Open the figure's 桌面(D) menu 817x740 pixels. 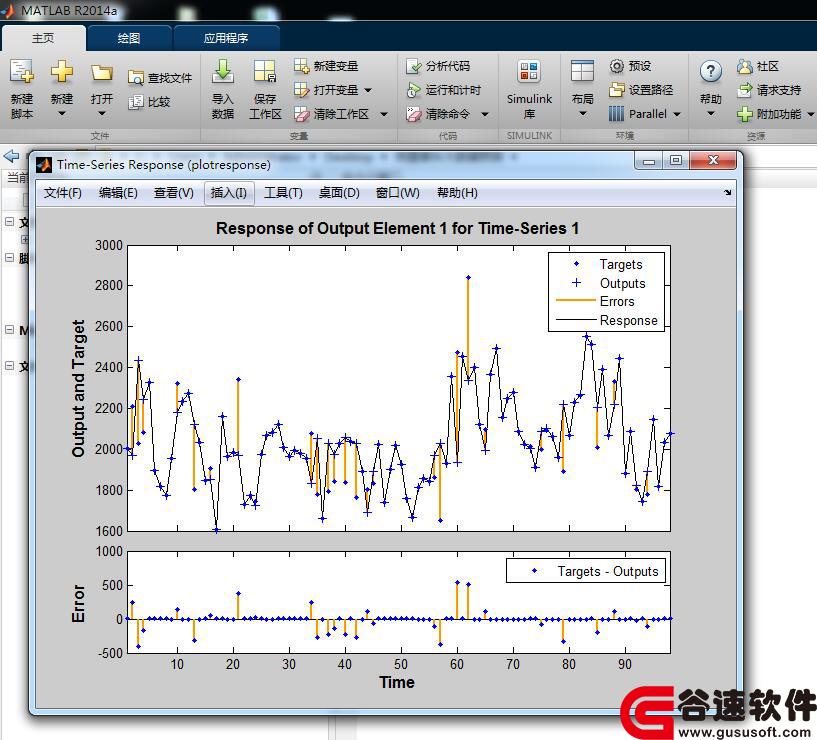point(339,193)
